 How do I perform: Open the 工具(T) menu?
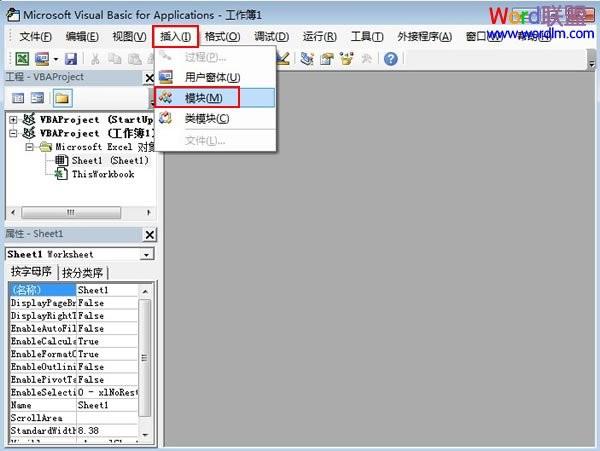tap(367, 37)
